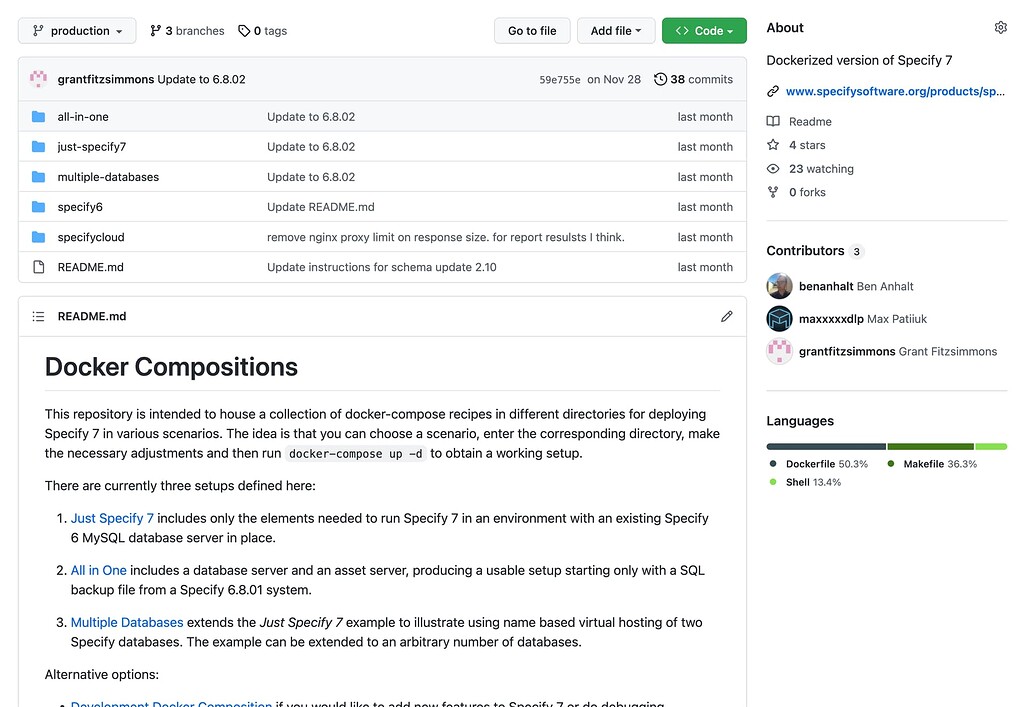Open commit hash 59e755e
The height and width of the screenshot is (707, 1024).
(560, 80)
